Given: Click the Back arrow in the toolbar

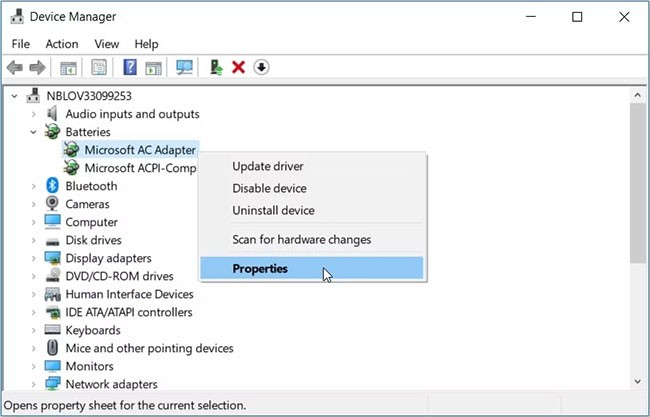Looking at the screenshot, I should (15, 67).
